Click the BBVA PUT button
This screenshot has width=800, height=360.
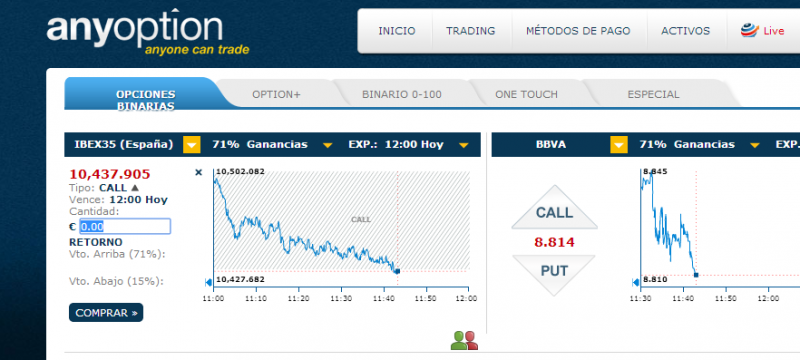(554, 274)
